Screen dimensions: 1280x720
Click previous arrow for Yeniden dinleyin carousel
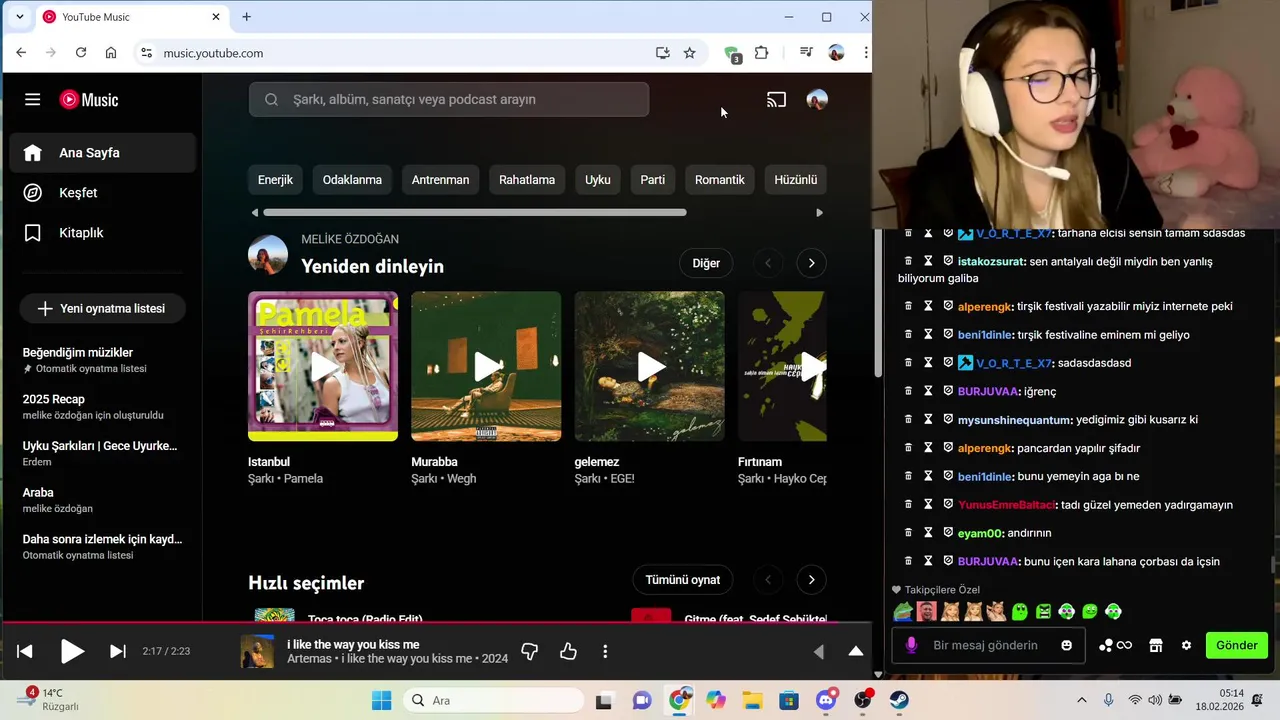click(768, 263)
